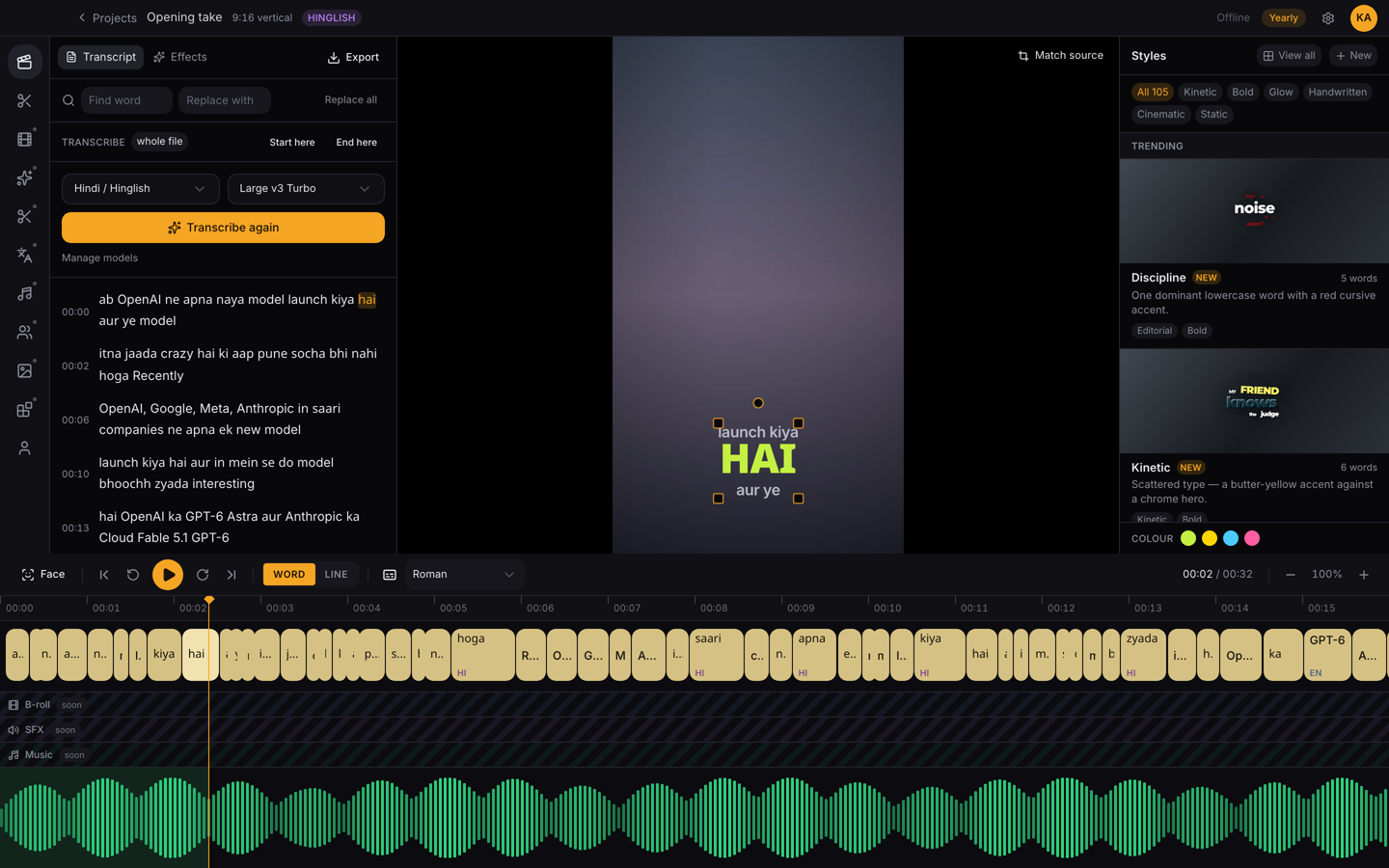This screenshot has width=1389, height=868.
Task: Click the captions icon beside Roman
Action: pyautogui.click(x=390, y=575)
